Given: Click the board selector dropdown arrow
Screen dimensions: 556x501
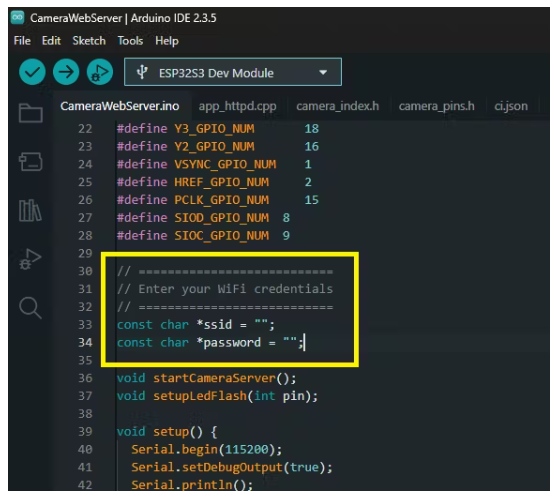Looking at the screenshot, I should pos(323,73).
